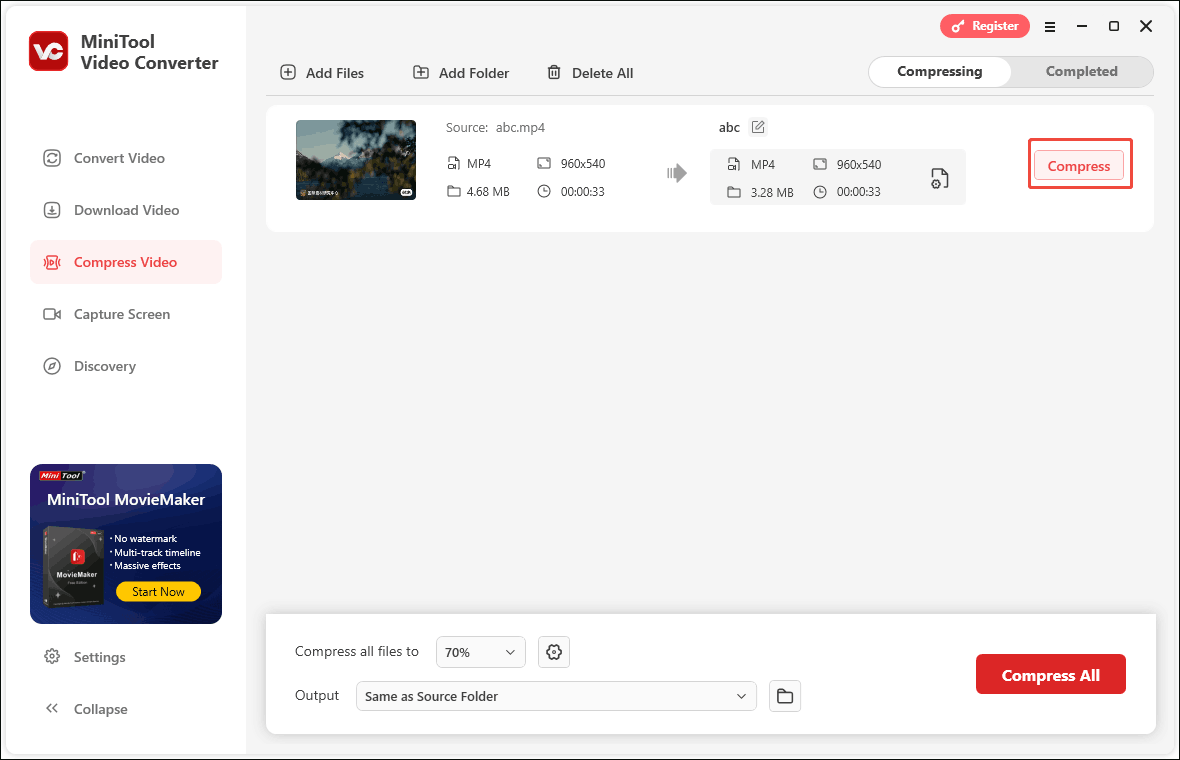Click the abc.mp4 video thumbnail

356,160
